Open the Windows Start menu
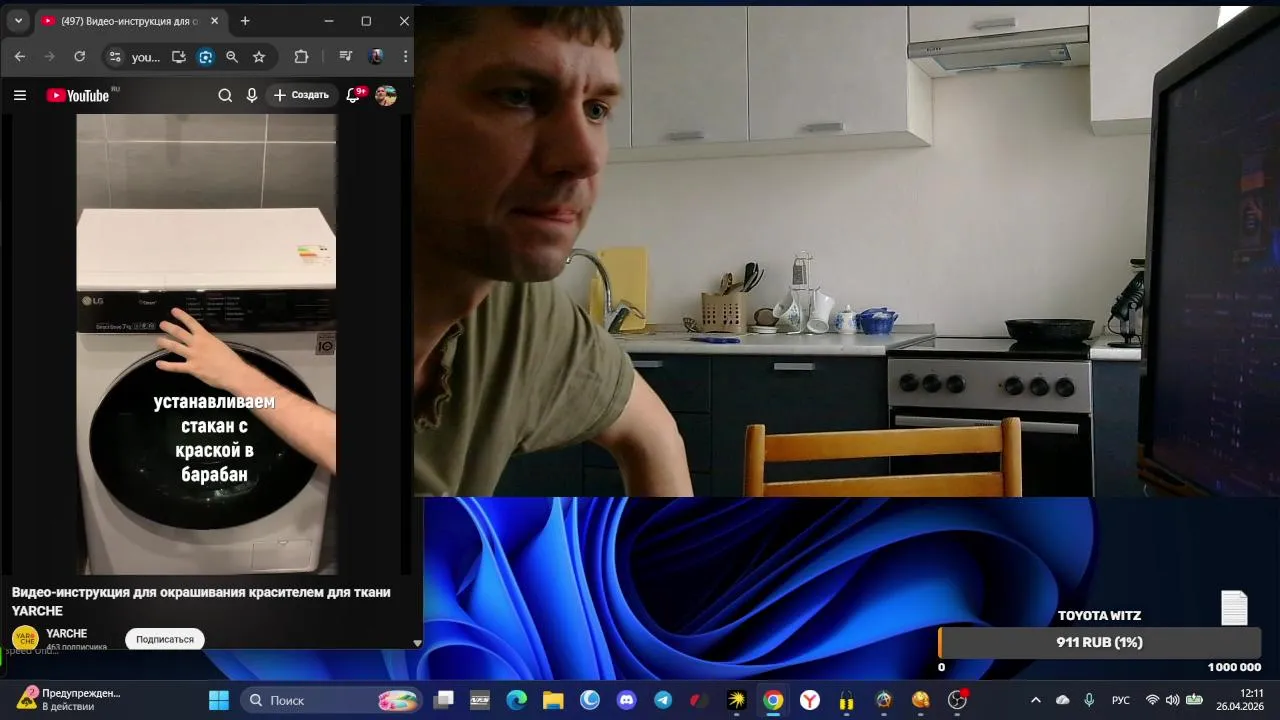 click(x=218, y=700)
